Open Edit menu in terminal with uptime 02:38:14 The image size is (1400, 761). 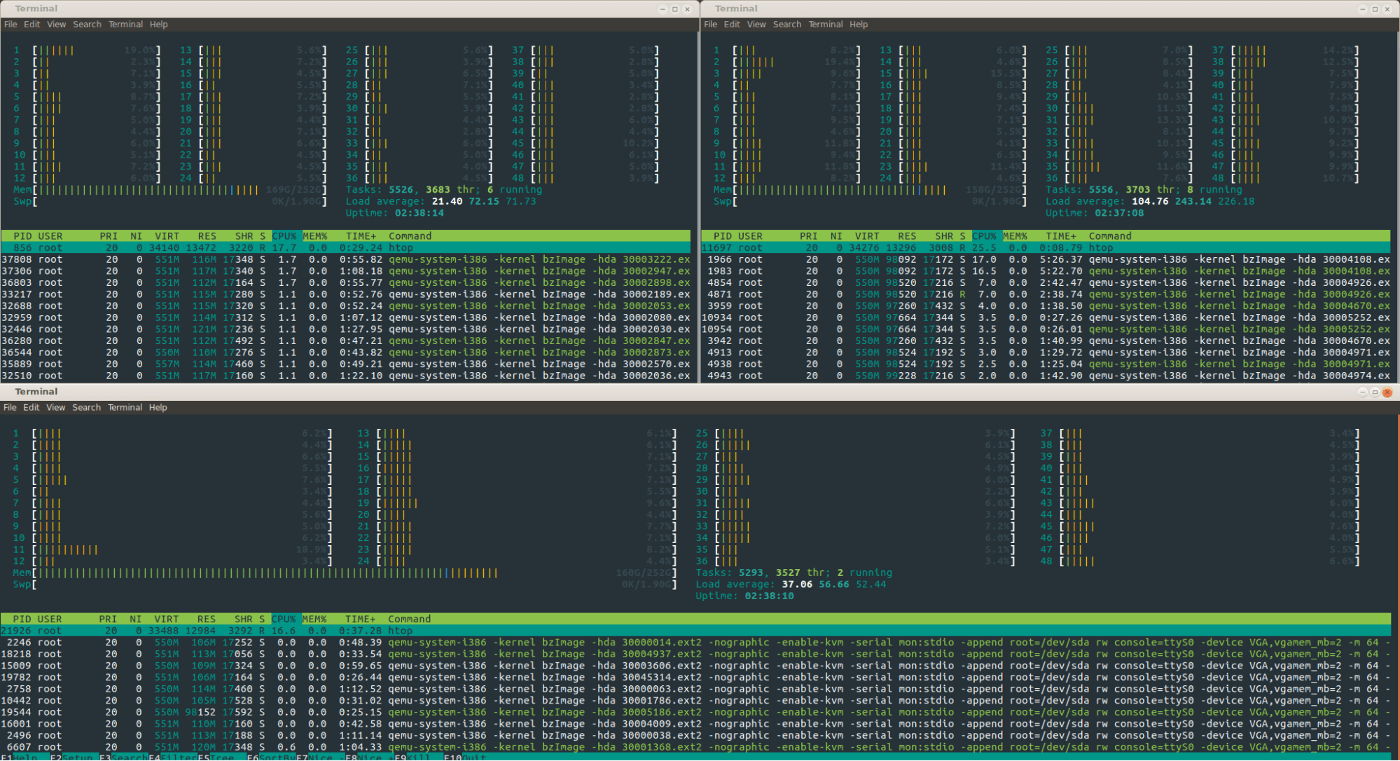[32, 24]
